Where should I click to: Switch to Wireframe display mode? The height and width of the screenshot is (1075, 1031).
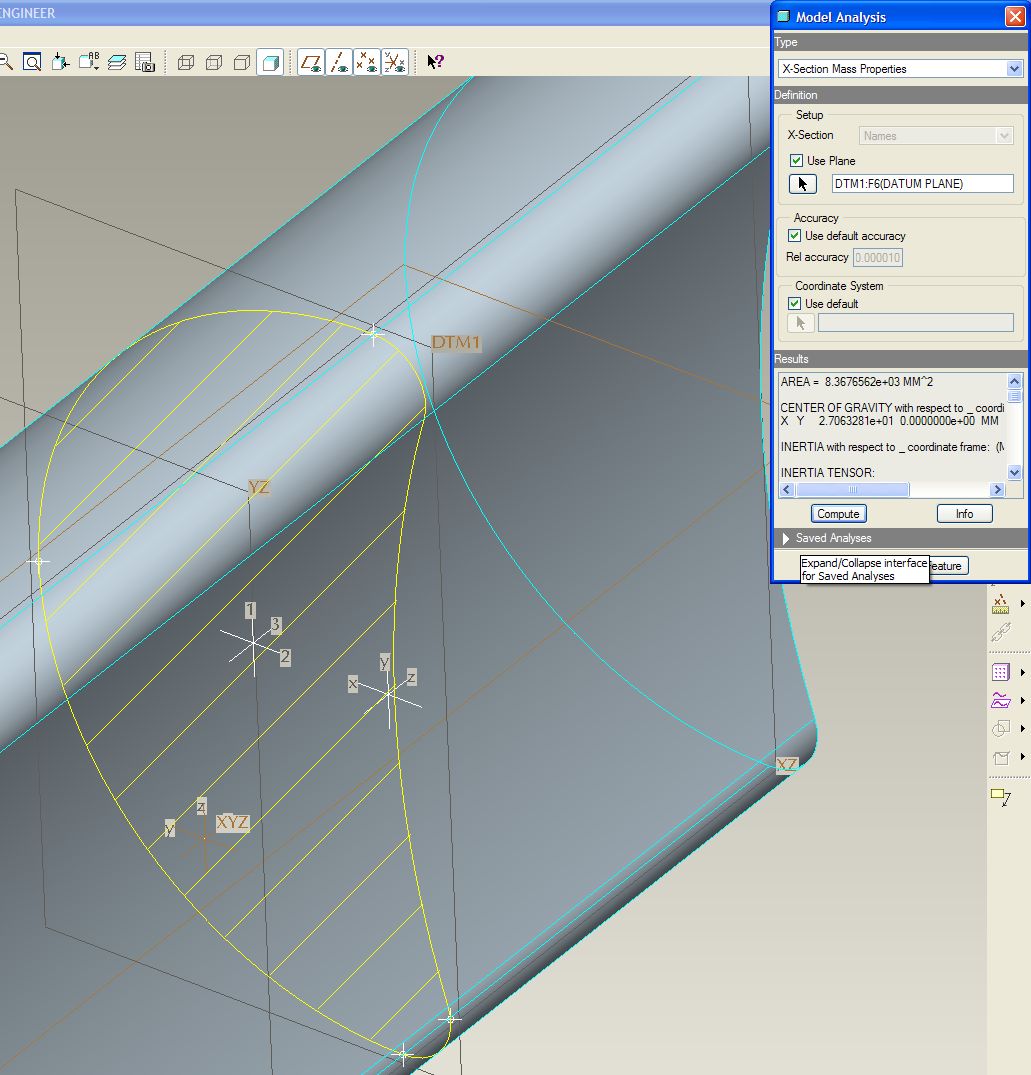point(186,62)
